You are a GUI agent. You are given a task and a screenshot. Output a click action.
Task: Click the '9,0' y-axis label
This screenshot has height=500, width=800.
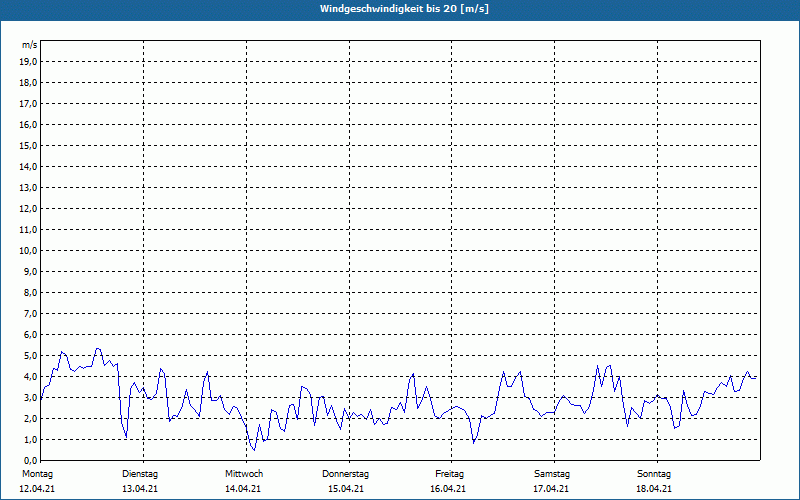(x=30, y=271)
